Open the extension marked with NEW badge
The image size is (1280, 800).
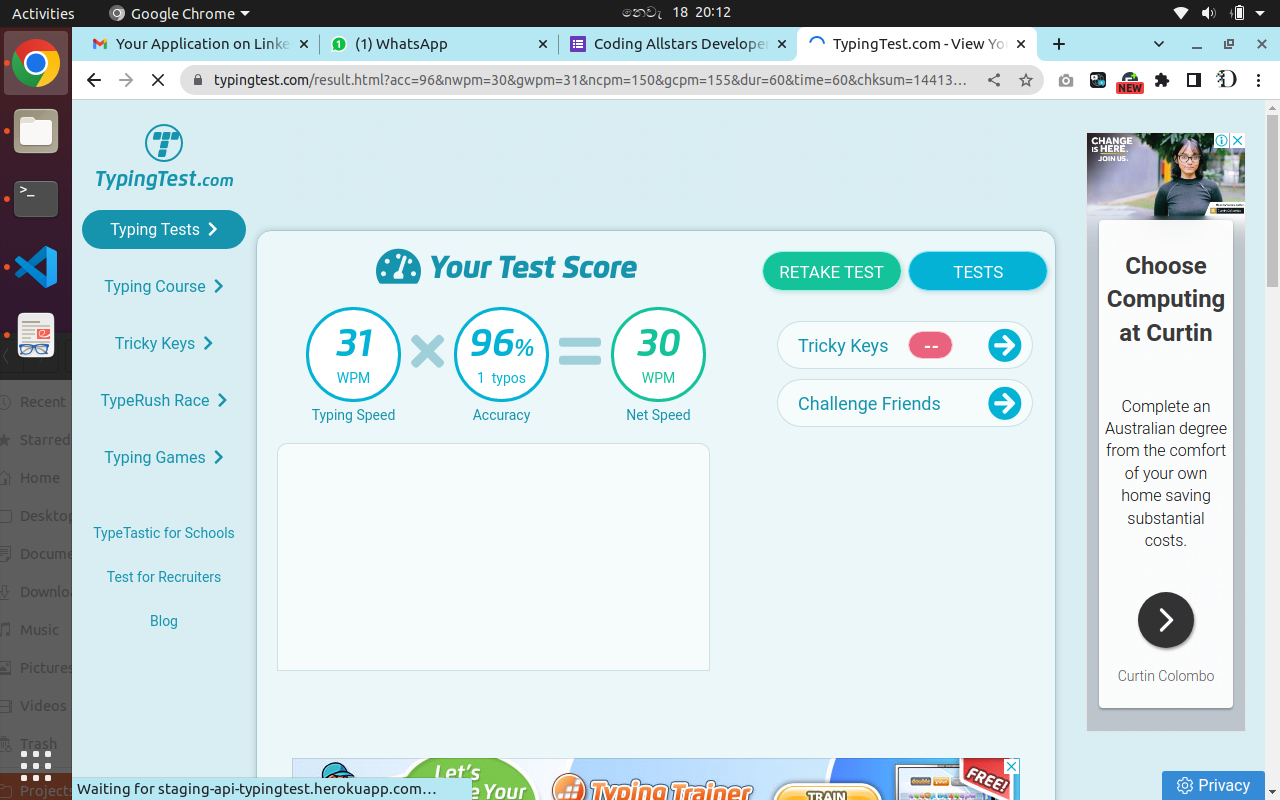pos(1129,82)
